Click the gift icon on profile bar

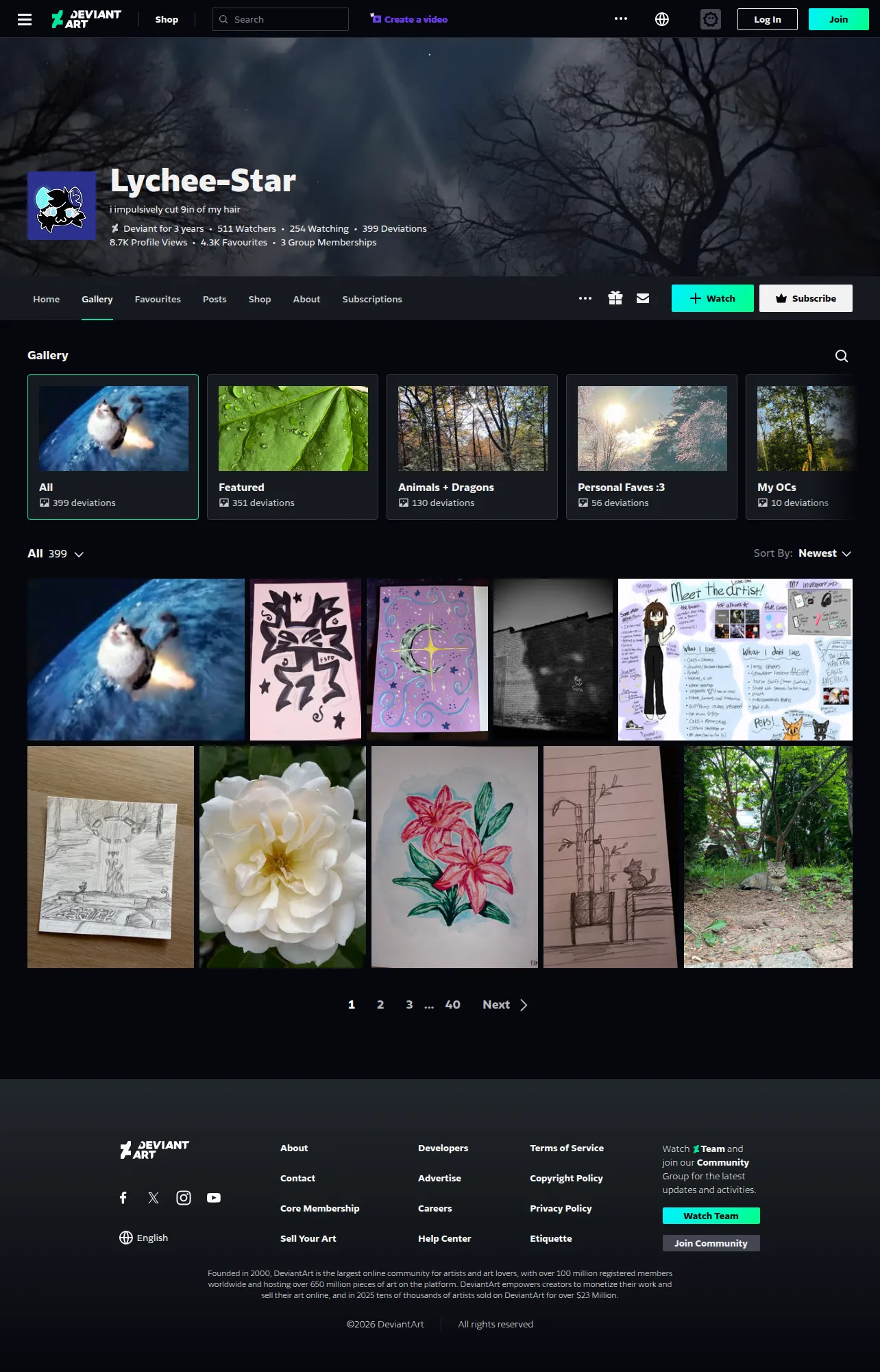615,298
